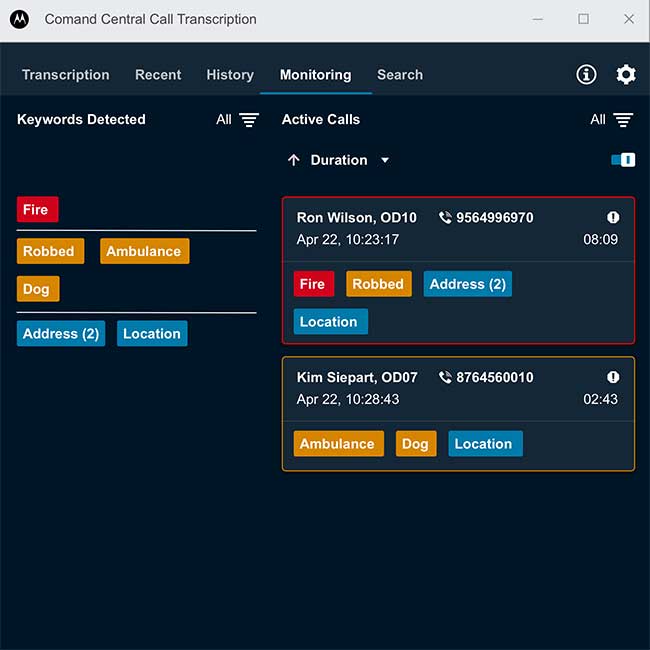Toggle the Active Calls switch
650x650 pixels.
pyautogui.click(x=623, y=160)
